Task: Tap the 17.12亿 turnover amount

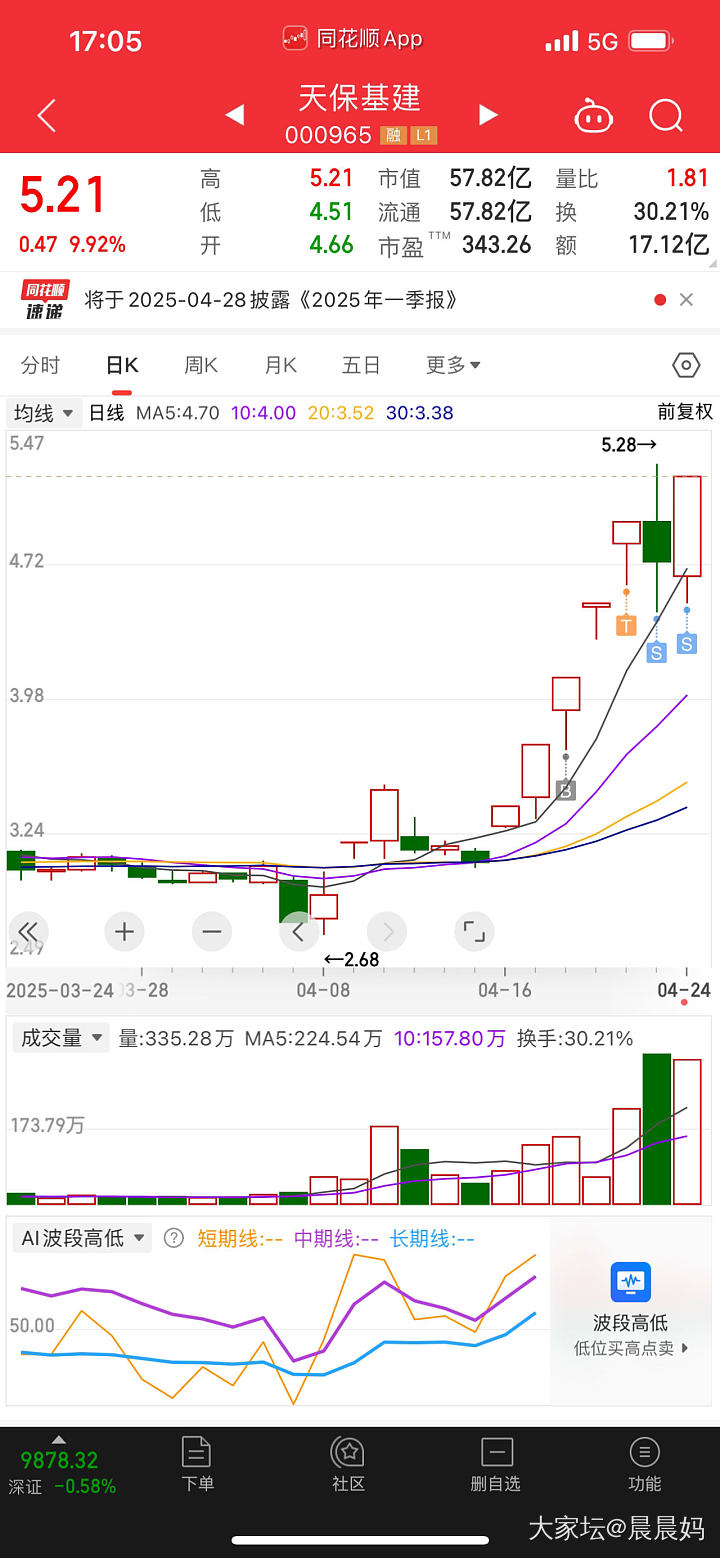Action: click(x=669, y=244)
